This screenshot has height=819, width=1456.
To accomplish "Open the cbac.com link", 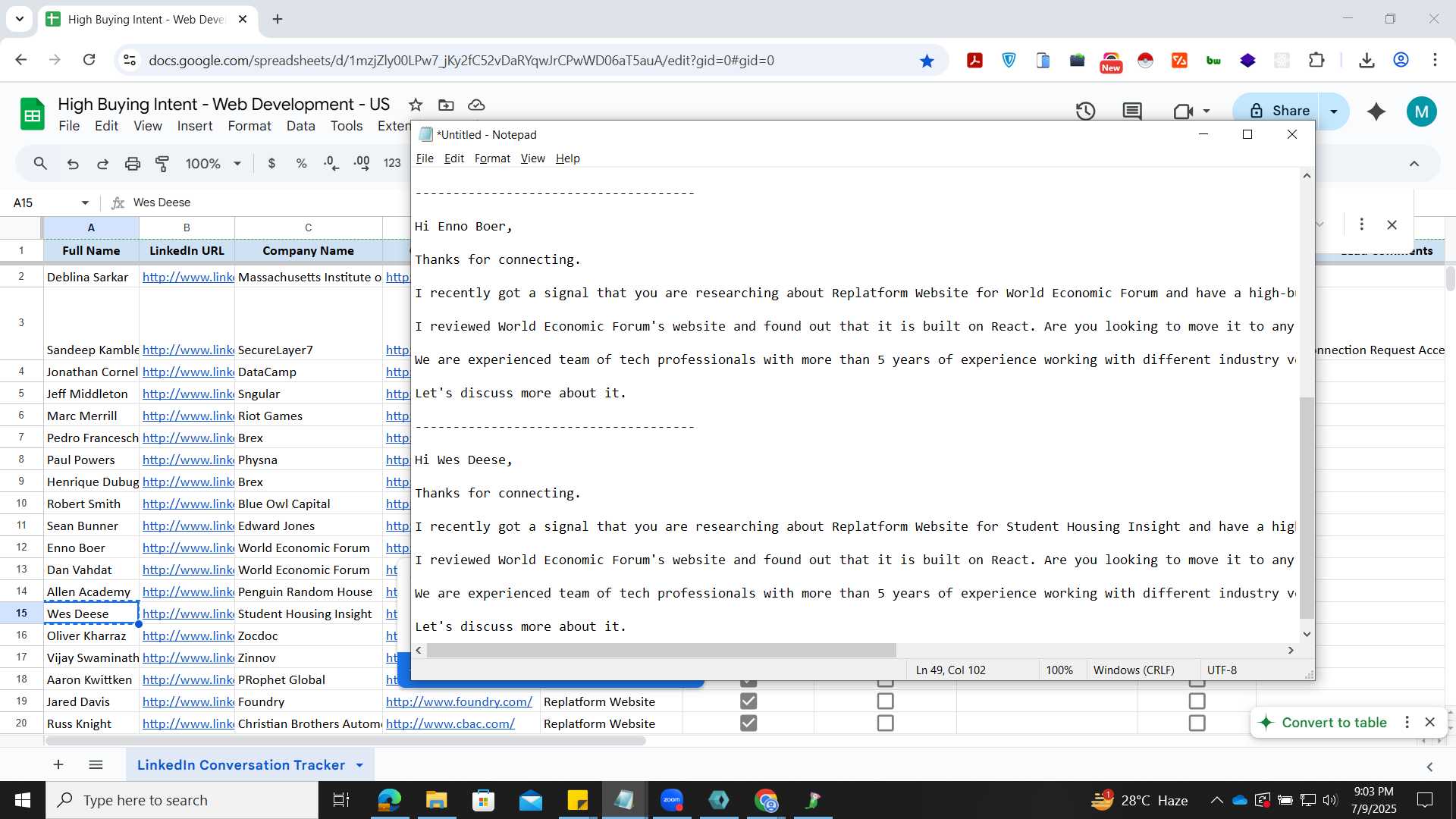I will pyautogui.click(x=450, y=724).
